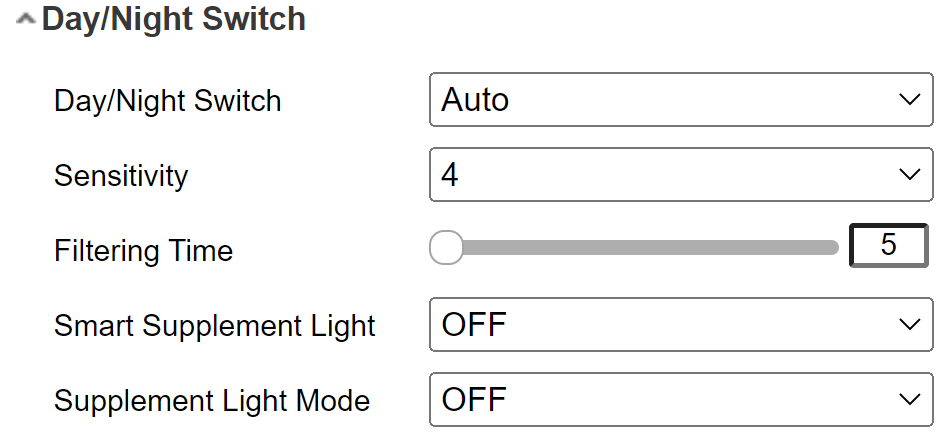Collapse the Day/Night Switch section arrow
Viewport: 949px width, 436px height.
tap(27, 20)
